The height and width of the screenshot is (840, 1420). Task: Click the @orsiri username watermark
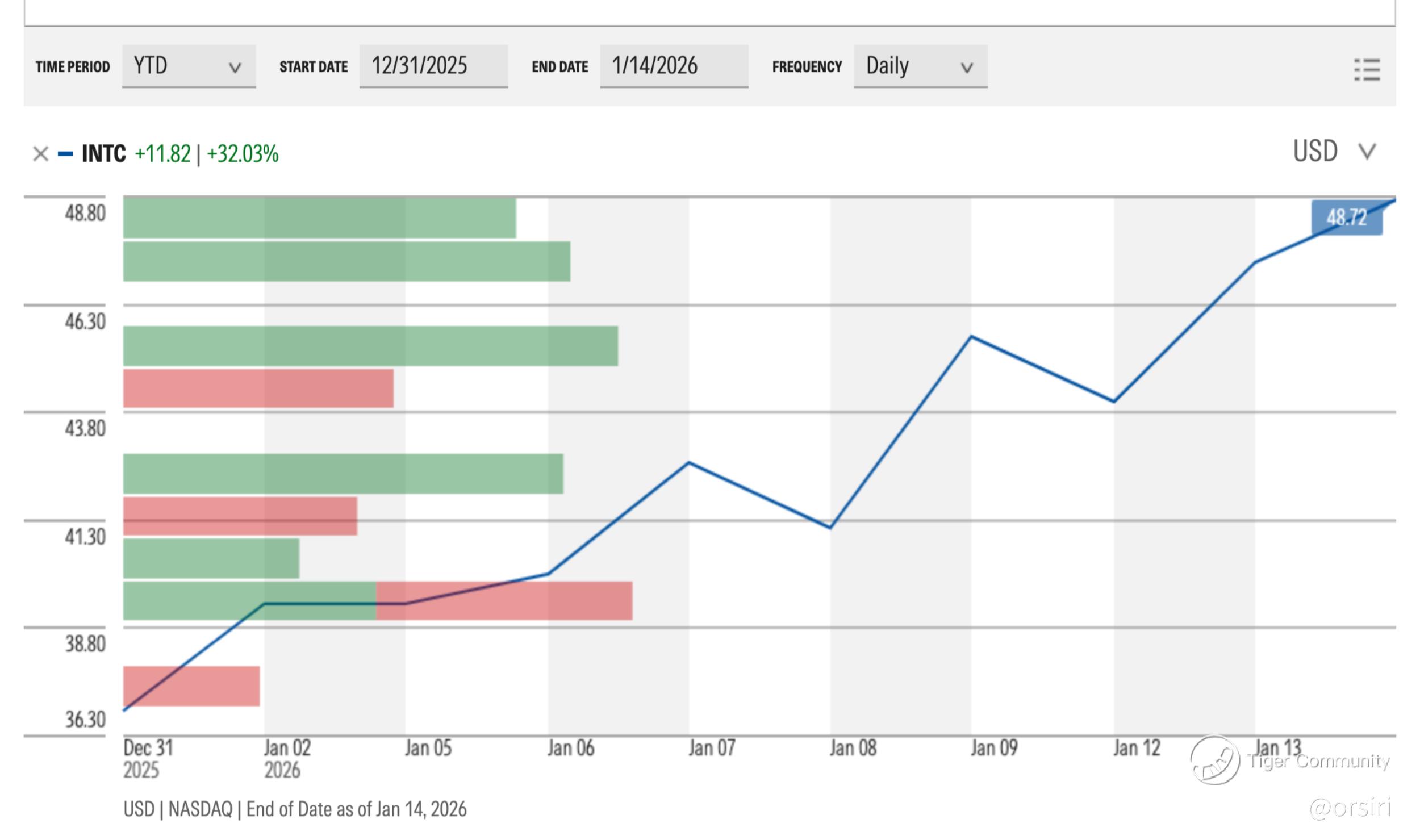click(1350, 807)
